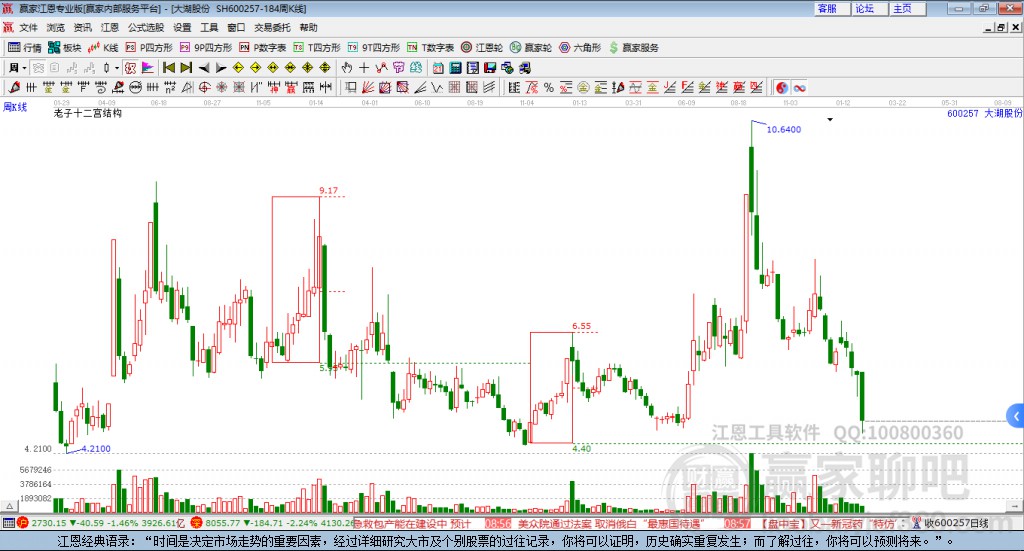Click the status bar grid icon

[8, 523]
